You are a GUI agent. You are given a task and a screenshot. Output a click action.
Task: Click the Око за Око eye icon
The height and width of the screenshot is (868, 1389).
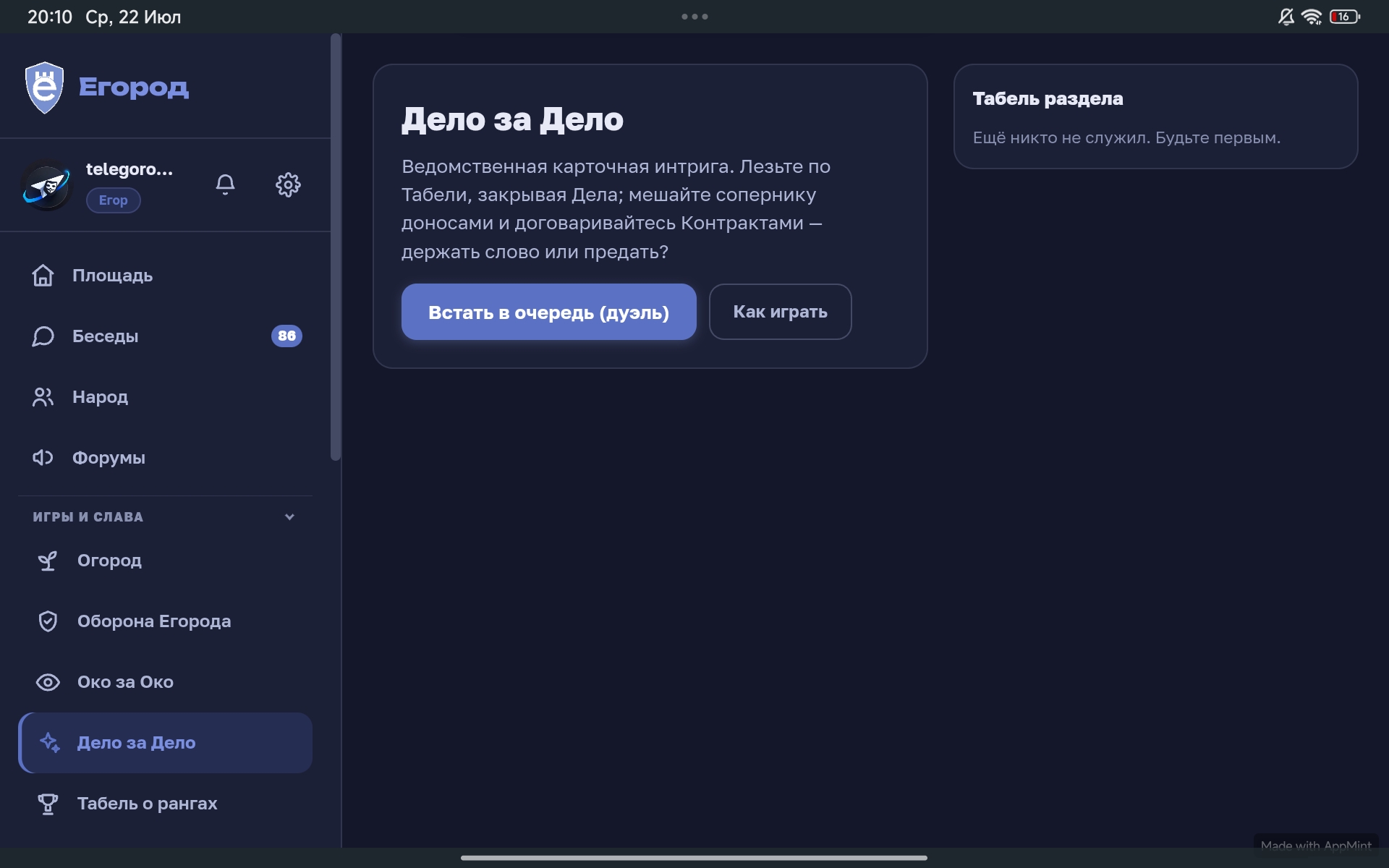(48, 682)
